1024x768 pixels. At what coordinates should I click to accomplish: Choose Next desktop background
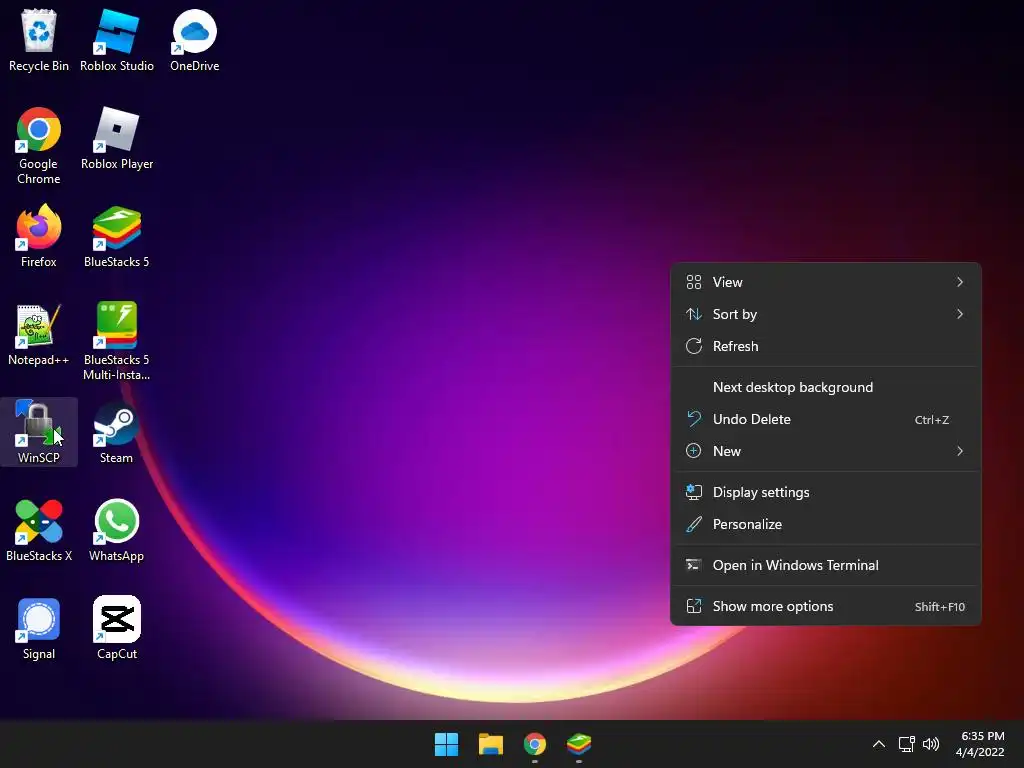click(825, 387)
